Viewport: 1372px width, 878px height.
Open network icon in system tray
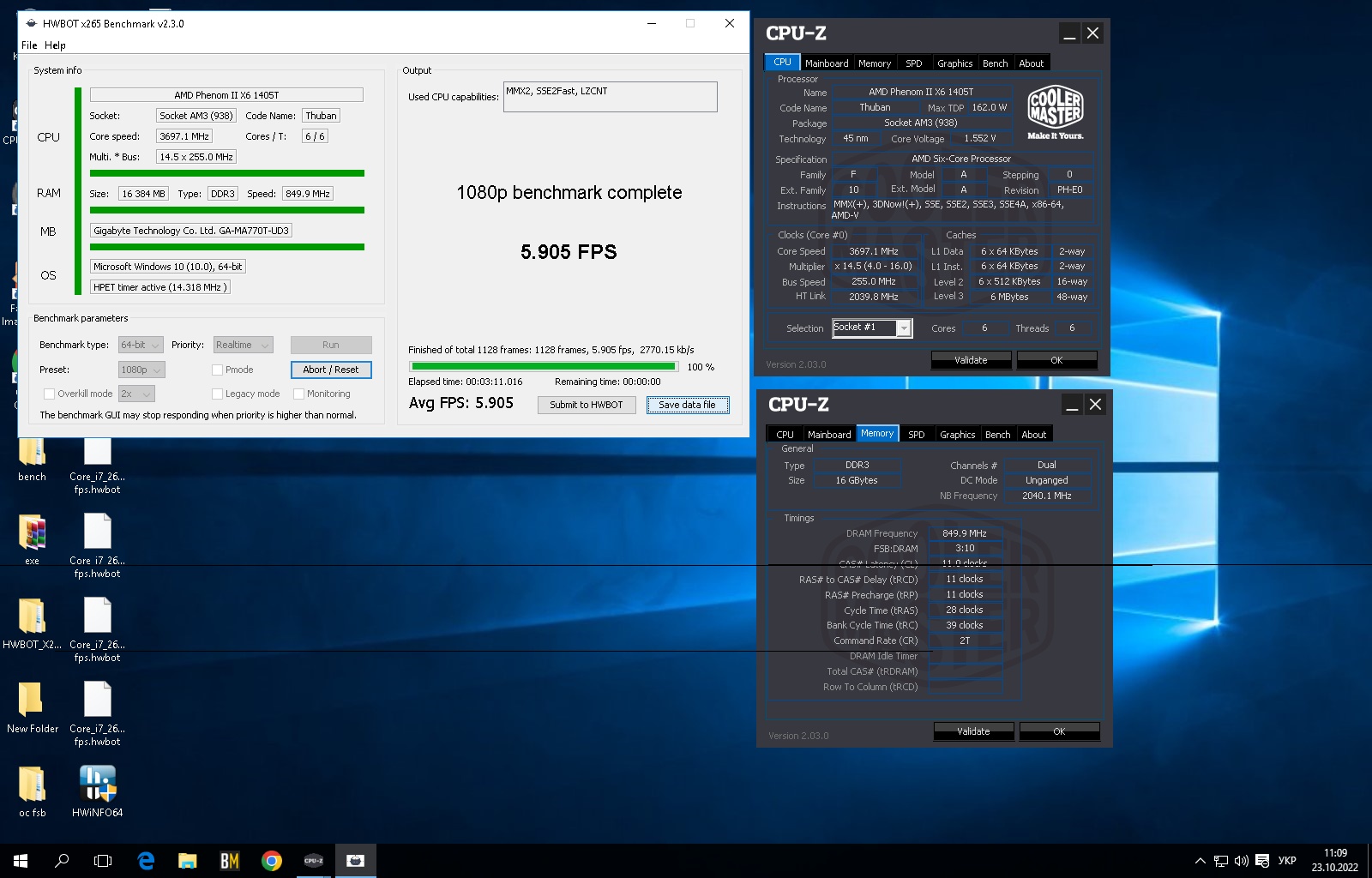(1221, 861)
